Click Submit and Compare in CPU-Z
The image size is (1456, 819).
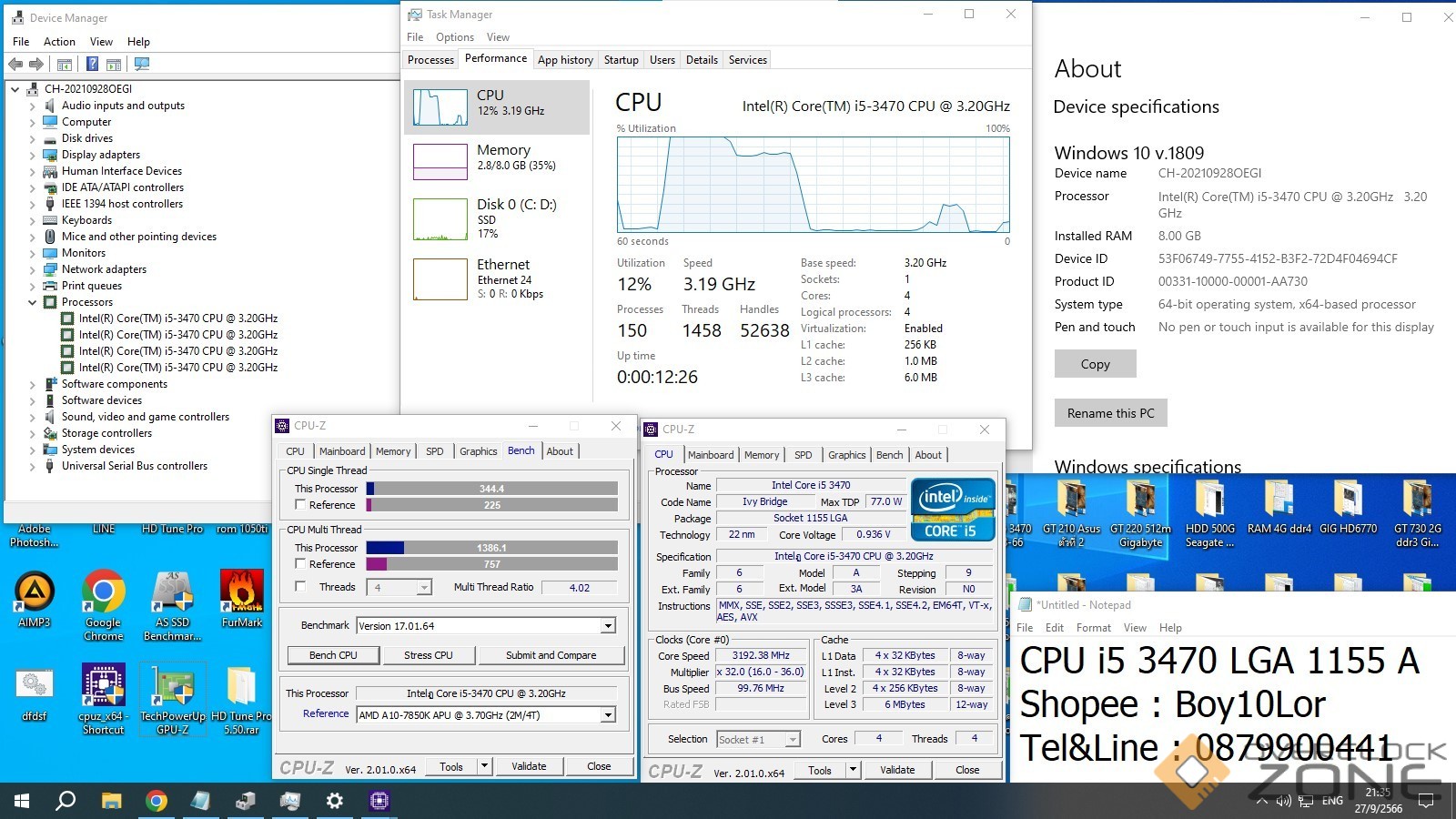pos(551,655)
